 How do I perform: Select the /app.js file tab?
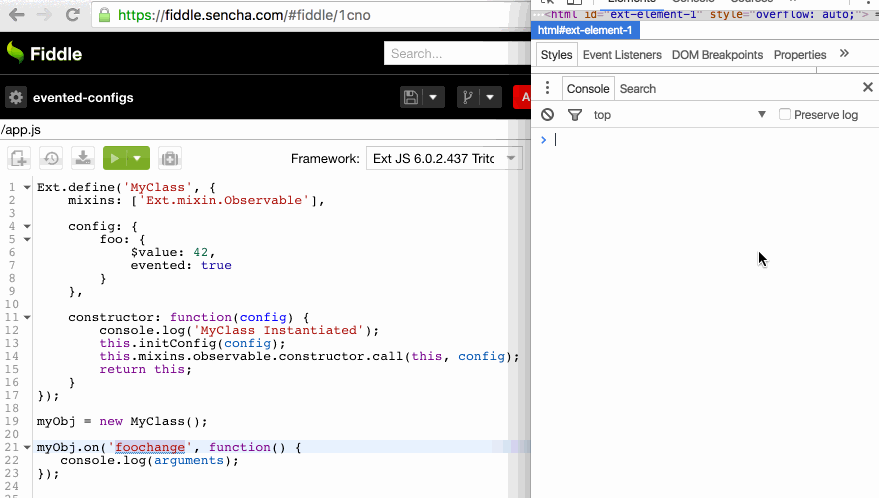(21, 130)
